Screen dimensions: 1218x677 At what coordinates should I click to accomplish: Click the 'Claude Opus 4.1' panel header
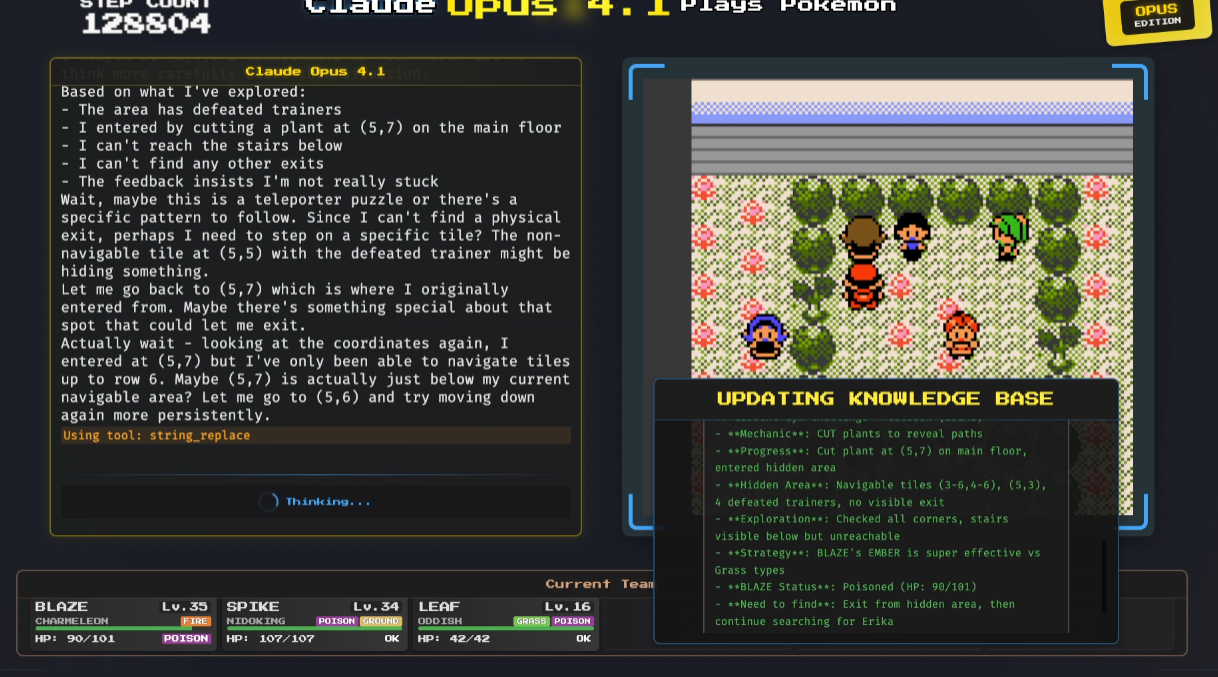pos(315,71)
